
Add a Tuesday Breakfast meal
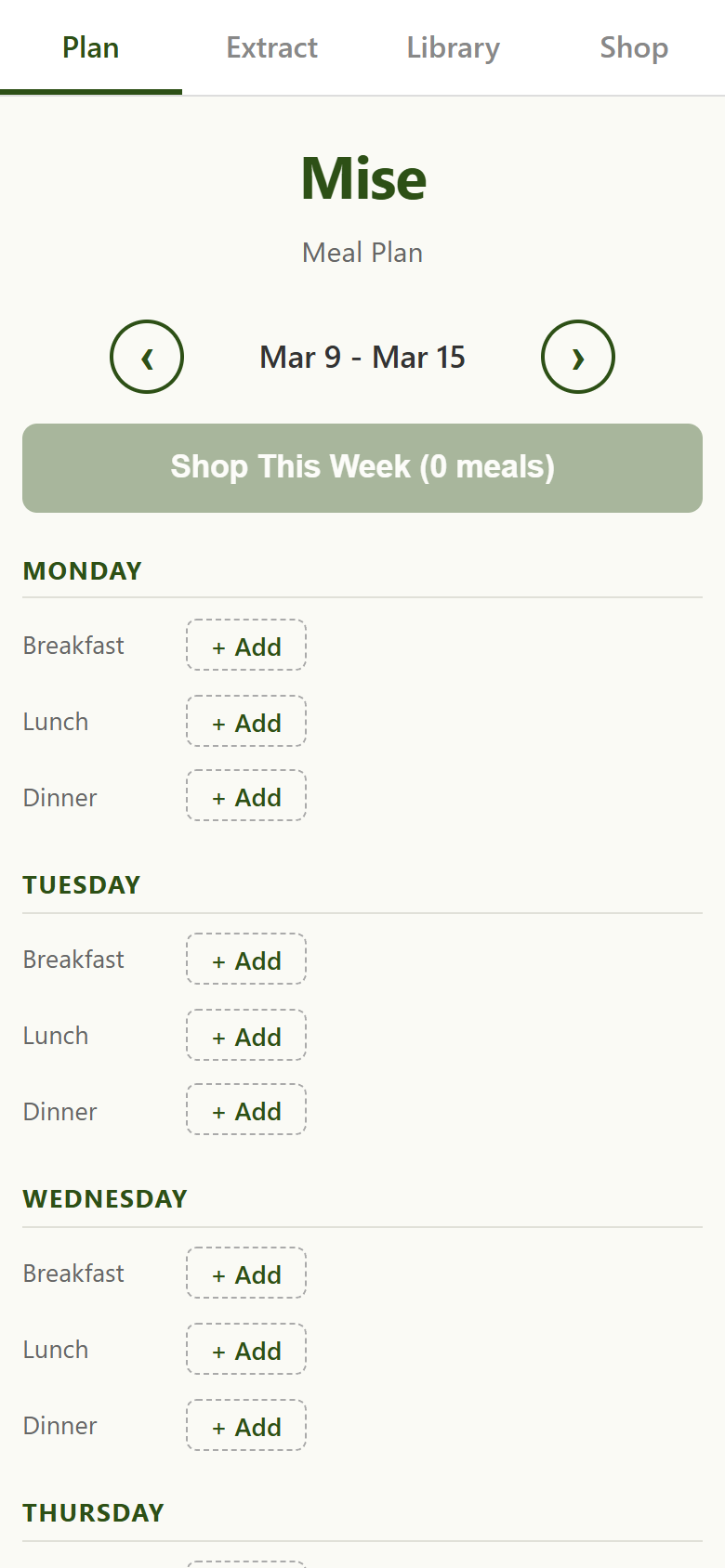point(246,960)
